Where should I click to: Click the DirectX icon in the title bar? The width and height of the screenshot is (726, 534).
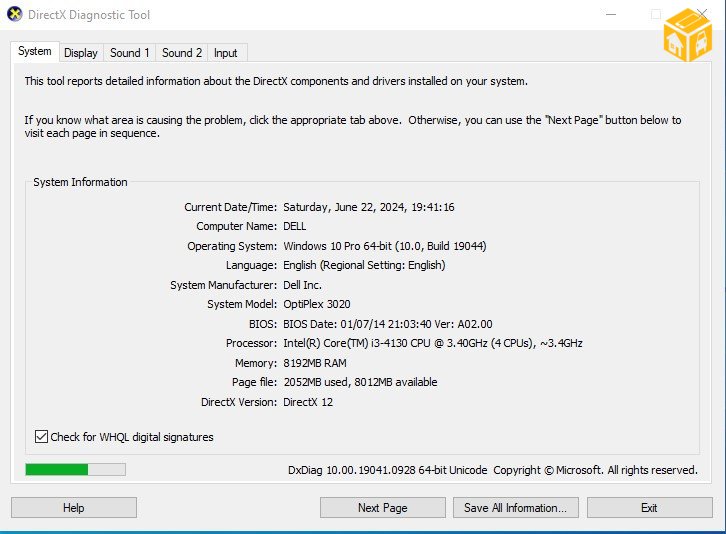(x=15, y=14)
